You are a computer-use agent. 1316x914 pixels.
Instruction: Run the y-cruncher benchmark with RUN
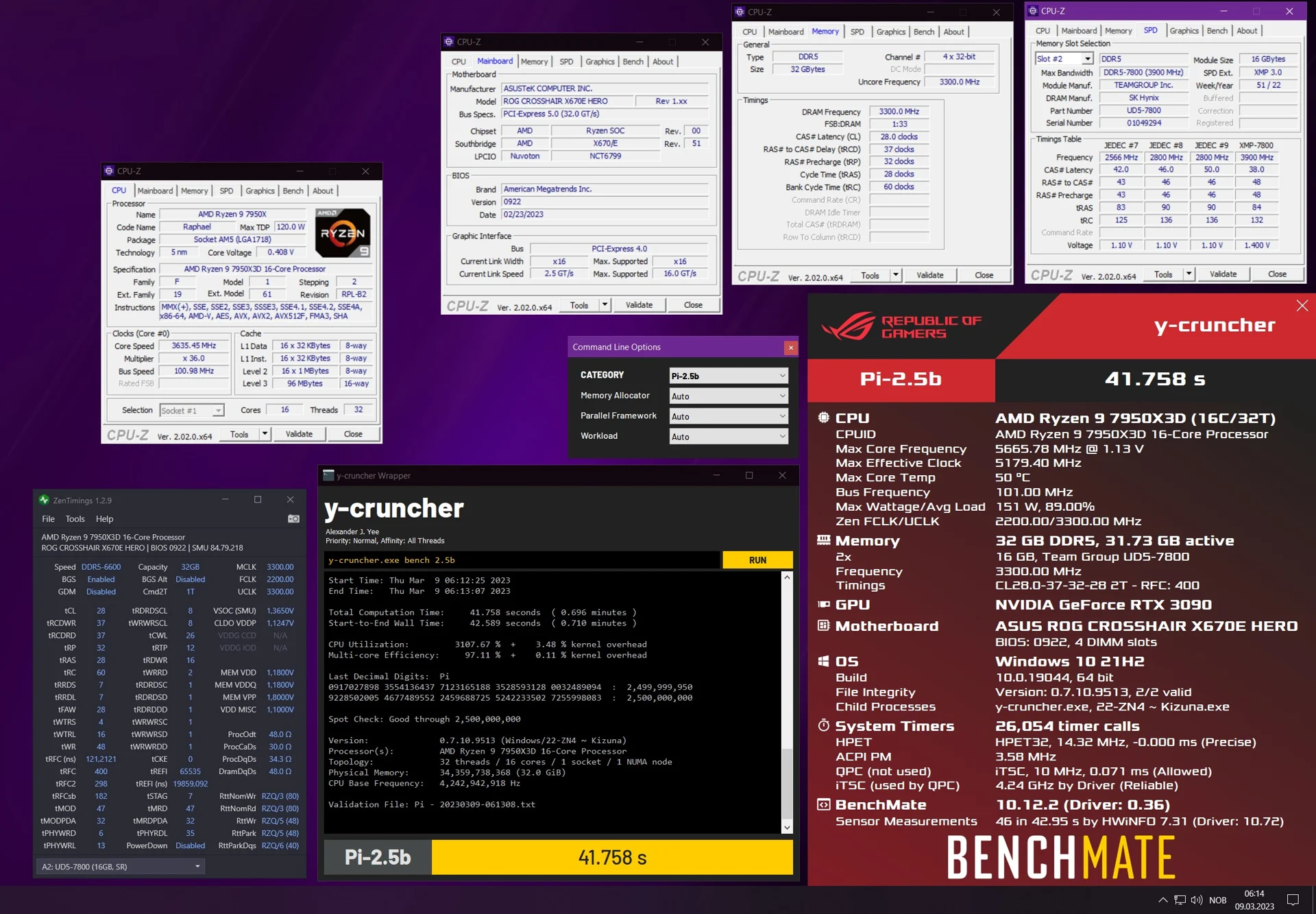[757, 560]
